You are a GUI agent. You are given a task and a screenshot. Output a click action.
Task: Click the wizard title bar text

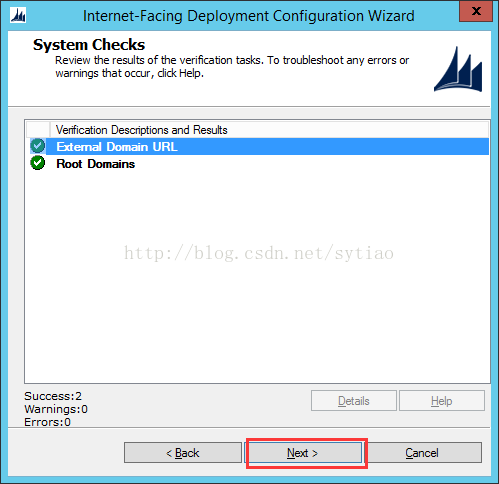(x=249, y=16)
